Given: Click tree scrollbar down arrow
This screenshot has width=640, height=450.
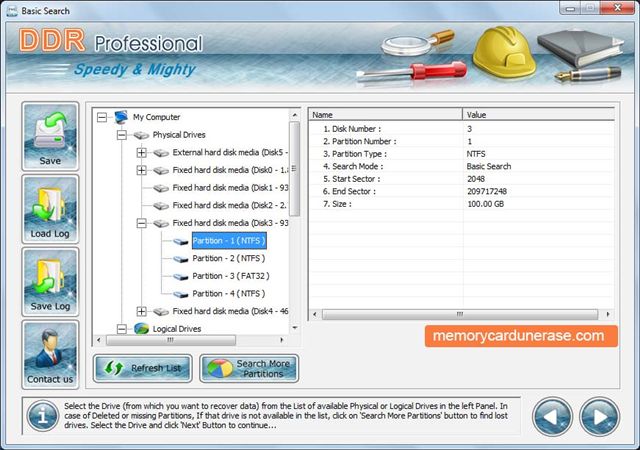Looking at the screenshot, I should 295,328.
